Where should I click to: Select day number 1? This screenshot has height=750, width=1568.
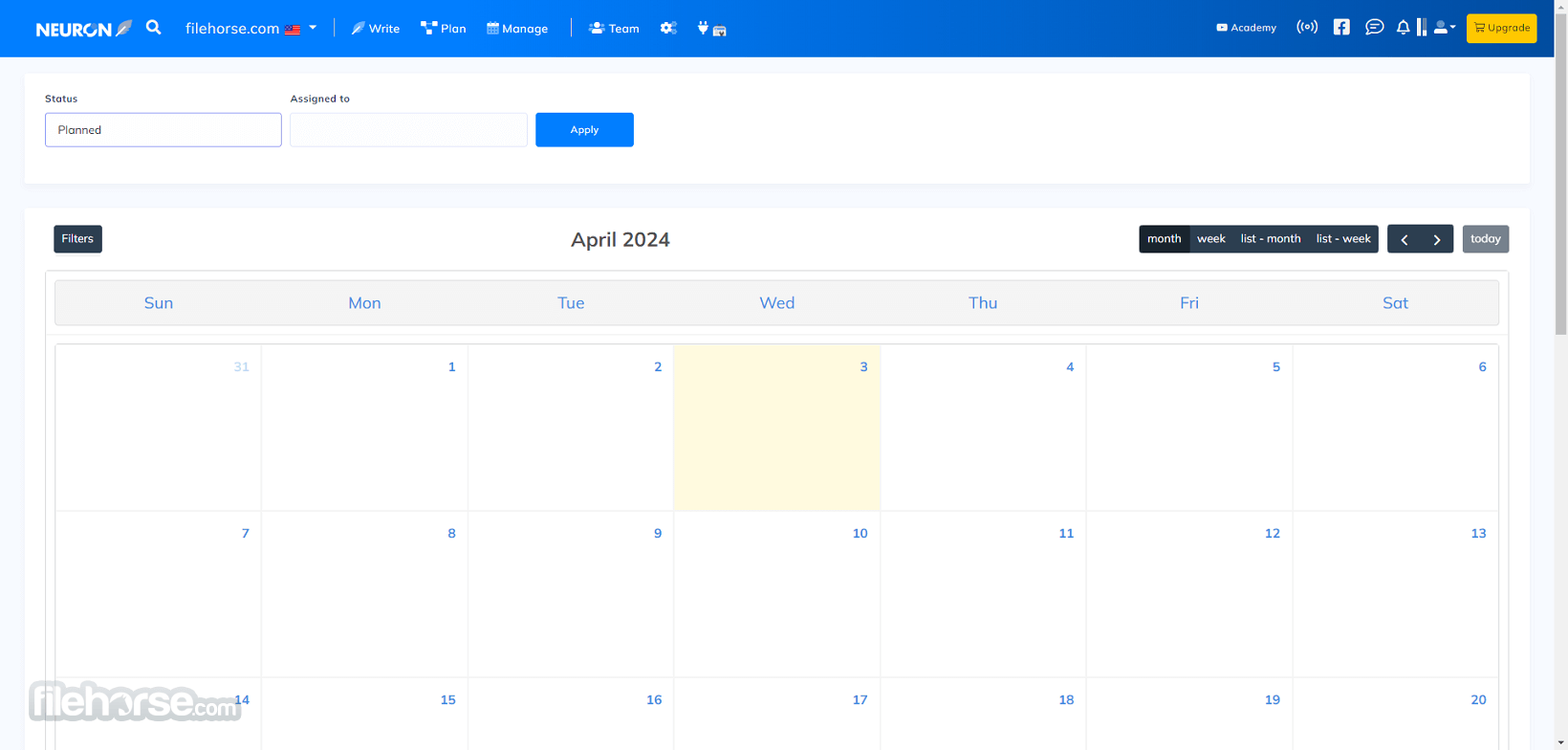click(451, 366)
